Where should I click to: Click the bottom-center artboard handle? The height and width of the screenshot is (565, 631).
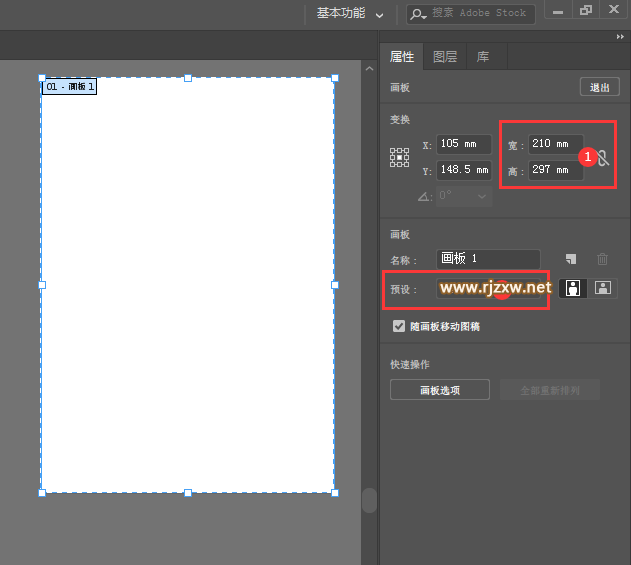(188, 493)
